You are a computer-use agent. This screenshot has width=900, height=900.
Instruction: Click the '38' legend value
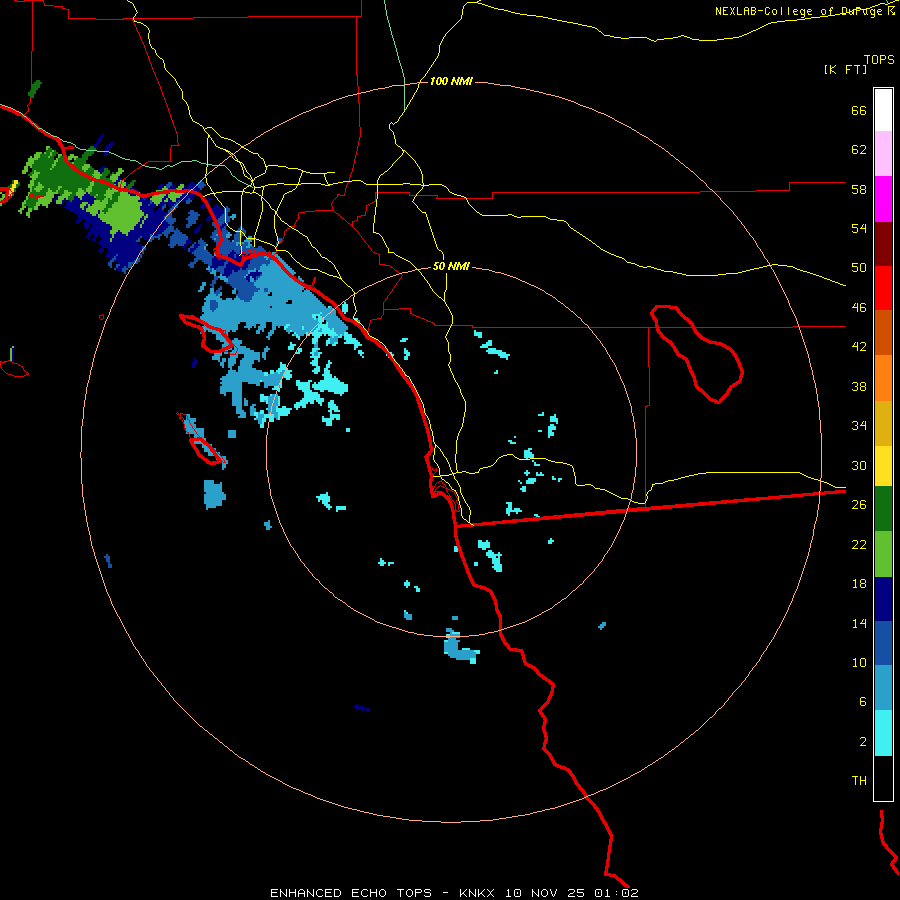(859, 386)
